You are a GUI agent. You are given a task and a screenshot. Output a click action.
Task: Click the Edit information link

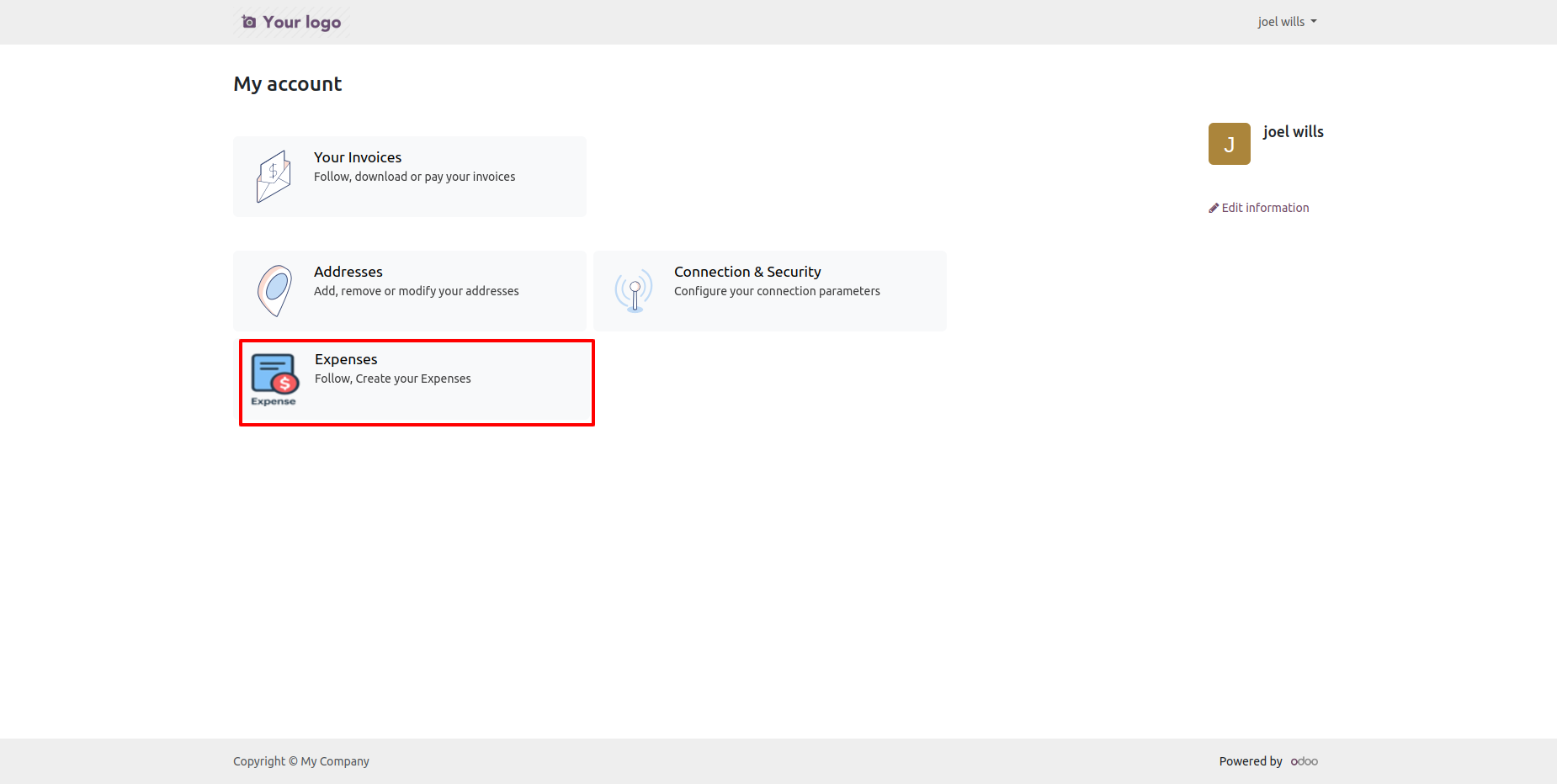tap(1265, 208)
